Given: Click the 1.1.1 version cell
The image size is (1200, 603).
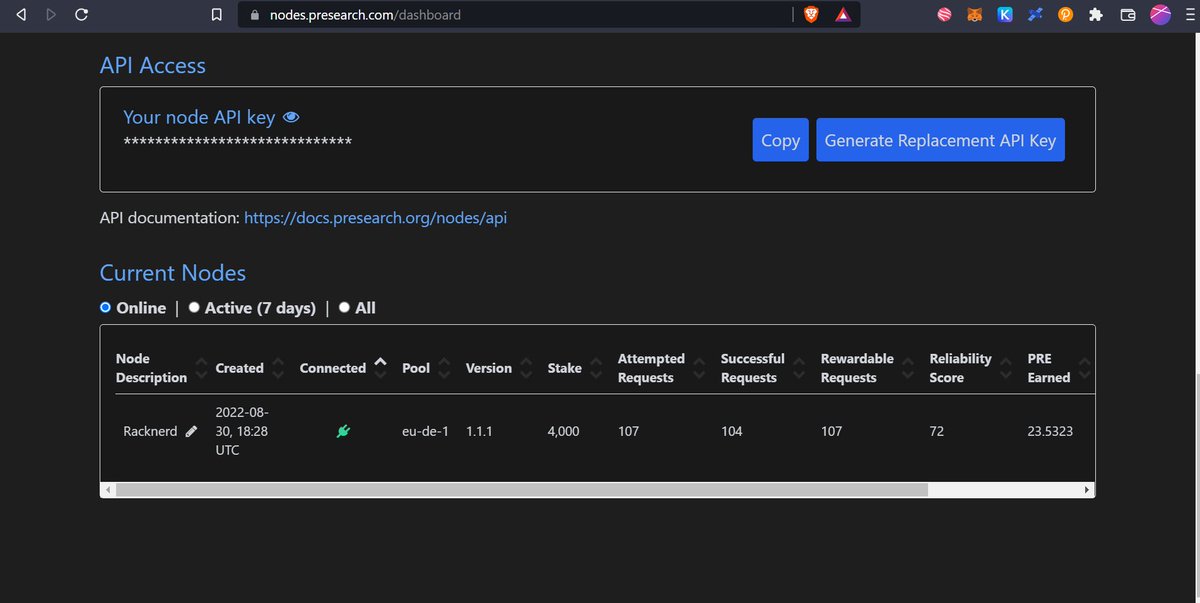Looking at the screenshot, I should tap(481, 431).
